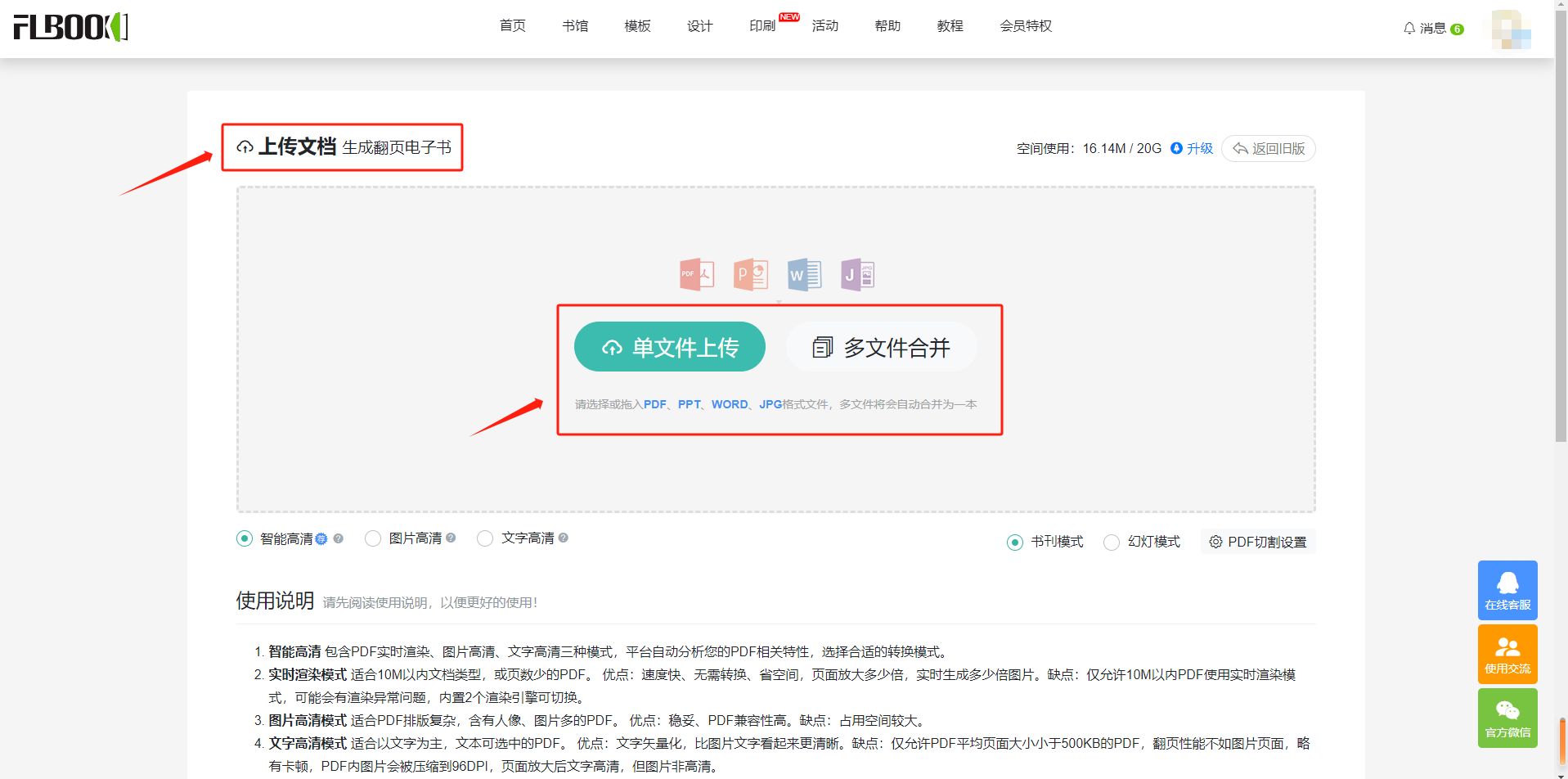Open 官方微信 floating button
This screenshot has height=779, width=1568.
1507,718
